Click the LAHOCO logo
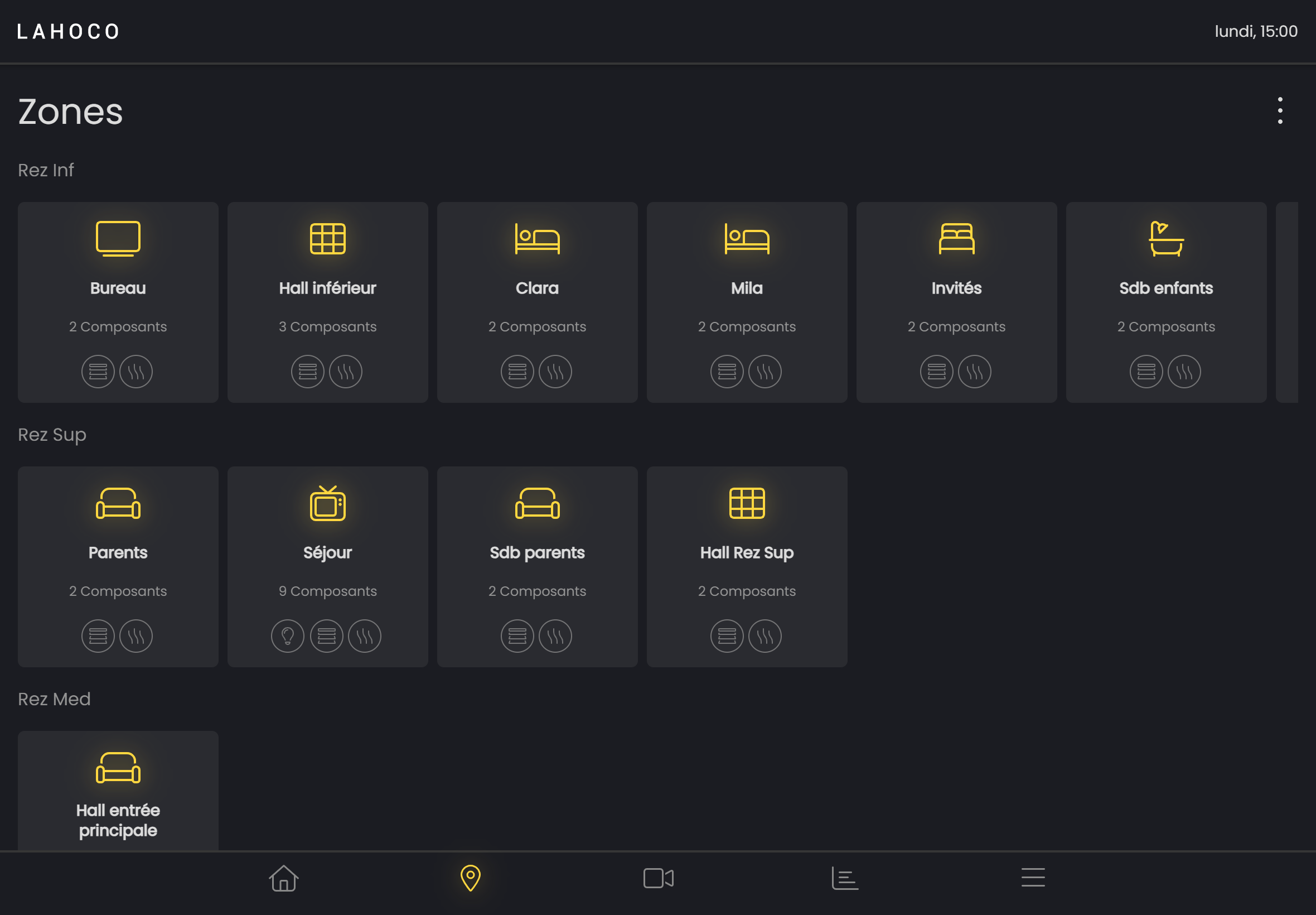This screenshot has height=915, width=1316. click(68, 32)
